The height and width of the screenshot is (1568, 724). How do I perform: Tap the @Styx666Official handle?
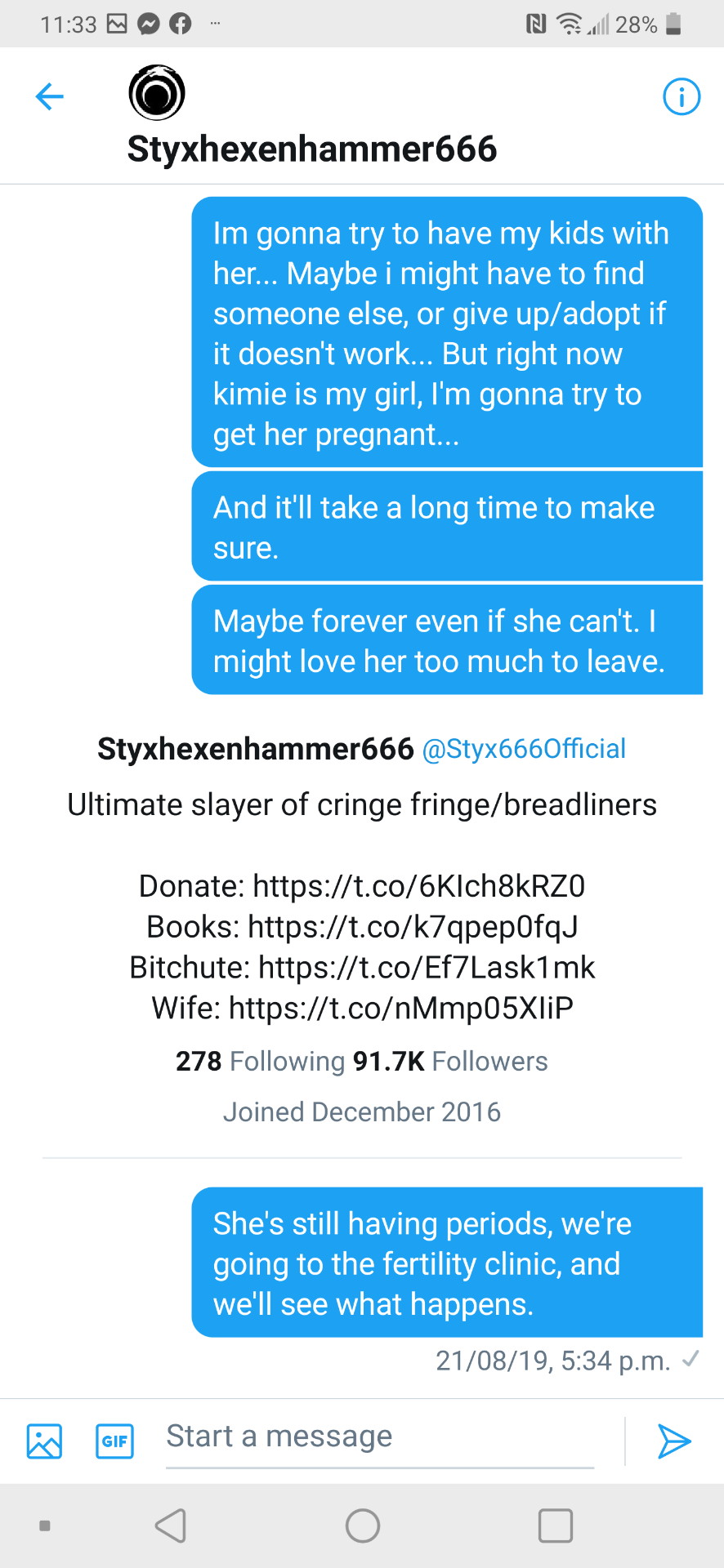pyautogui.click(x=524, y=749)
